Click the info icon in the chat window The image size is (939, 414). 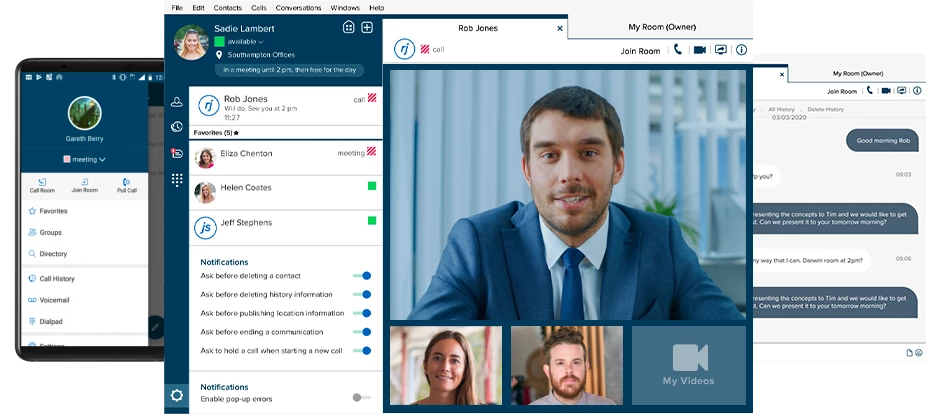[x=917, y=90]
